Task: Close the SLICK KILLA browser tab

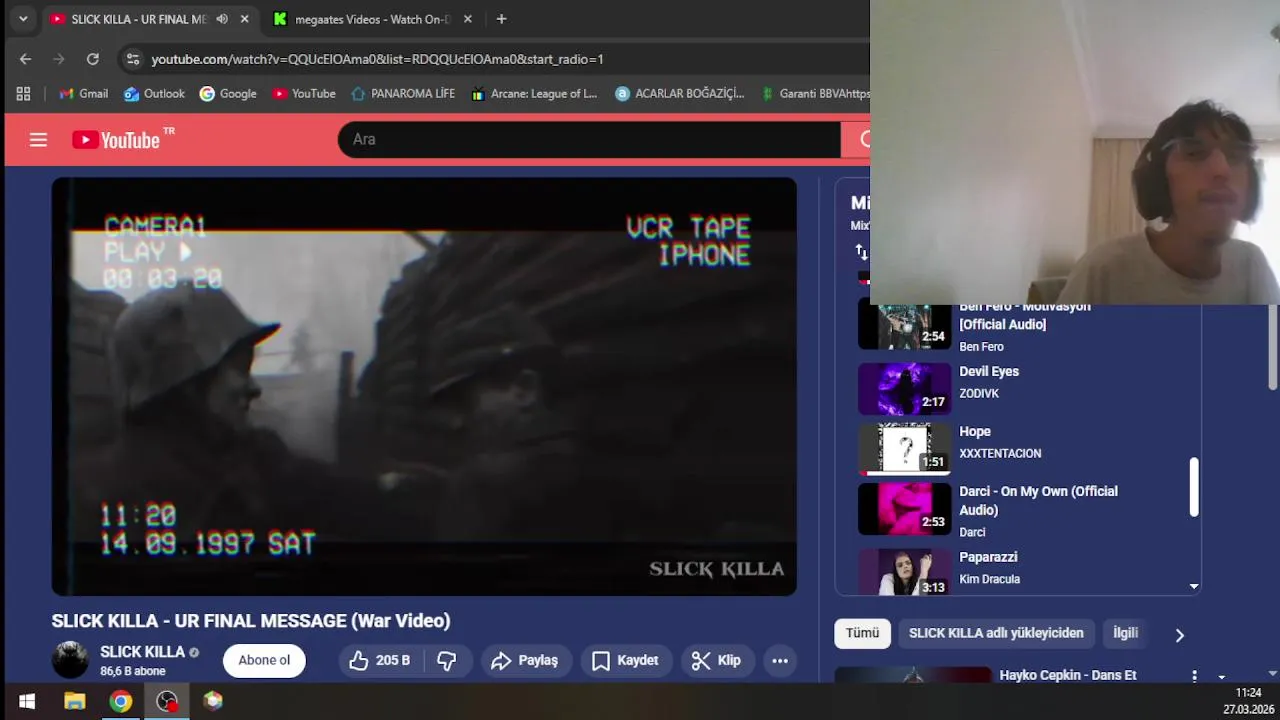Action: pos(244,19)
